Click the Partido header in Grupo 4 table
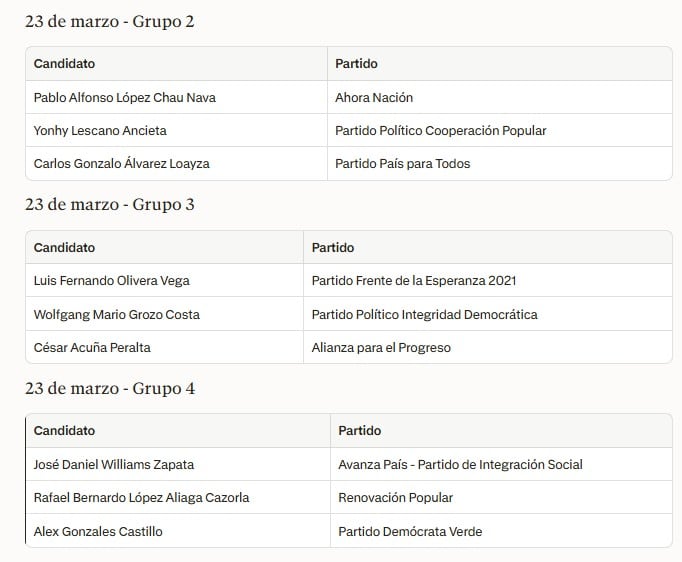682x562 pixels. (x=501, y=431)
